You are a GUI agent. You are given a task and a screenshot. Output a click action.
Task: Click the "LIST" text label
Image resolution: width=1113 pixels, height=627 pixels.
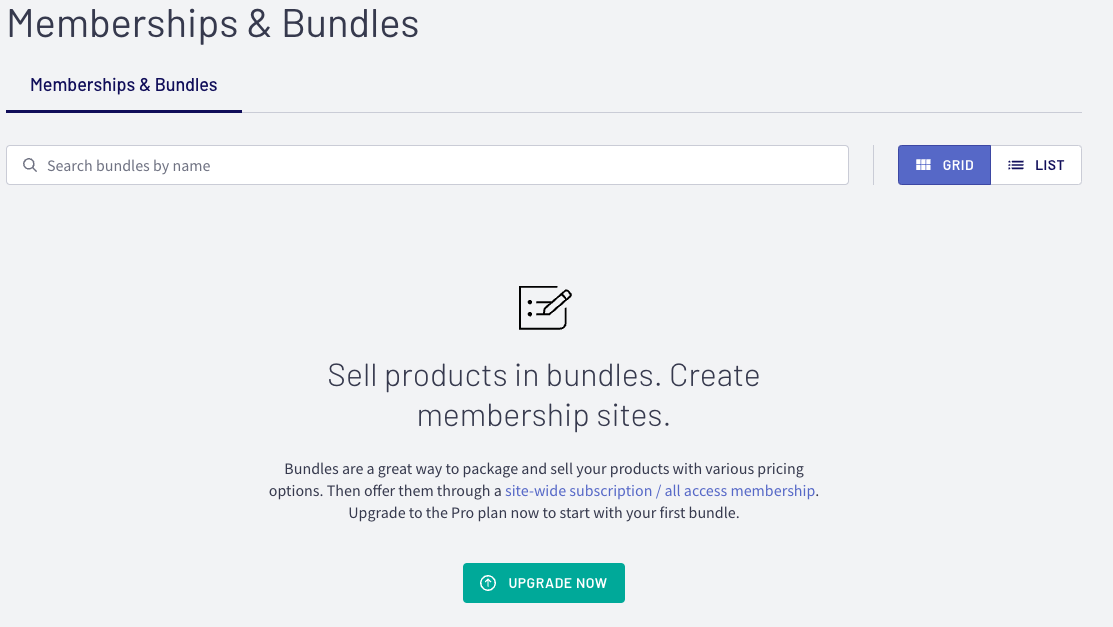click(1049, 166)
